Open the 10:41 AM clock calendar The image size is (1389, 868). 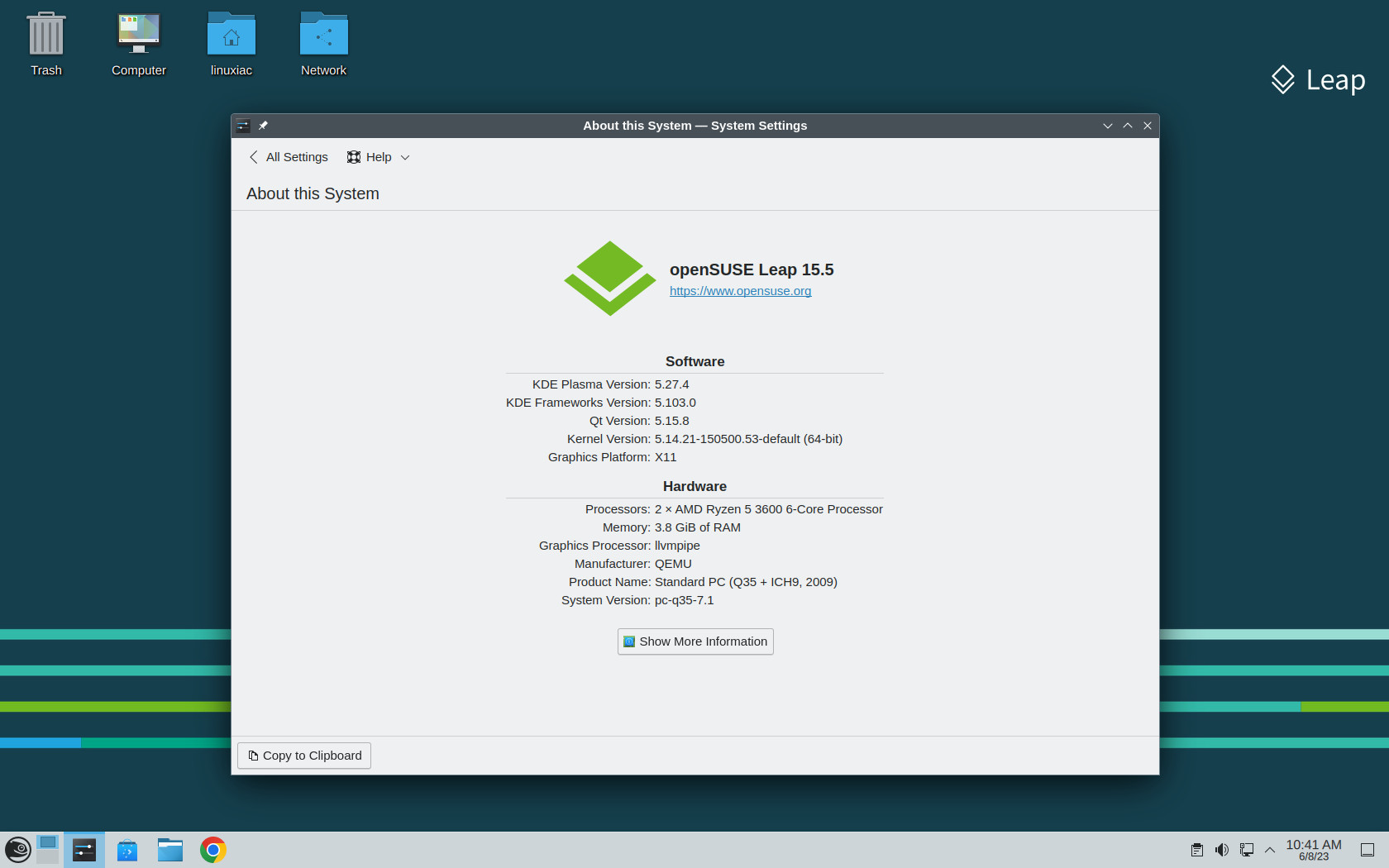(x=1314, y=850)
